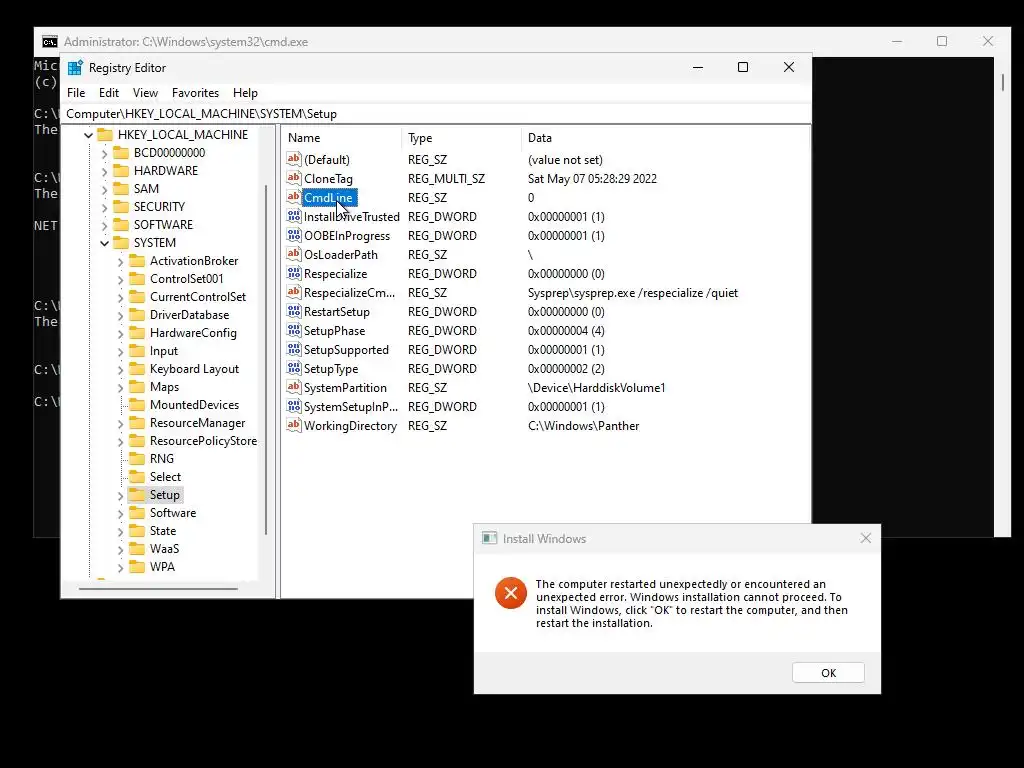Viewport: 1024px width, 768px height.
Task: Select the SetupSupported DWORD icon
Action: pyautogui.click(x=294, y=349)
